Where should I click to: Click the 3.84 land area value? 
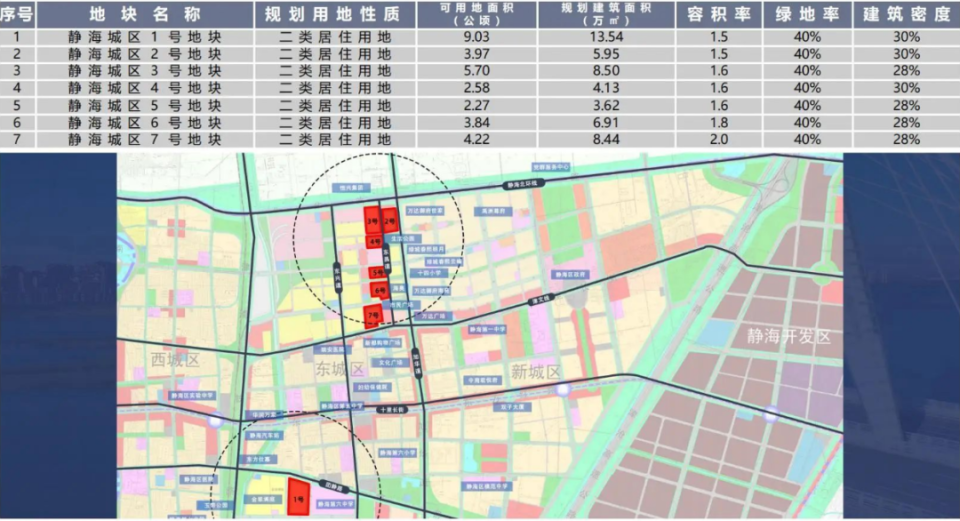(476, 122)
